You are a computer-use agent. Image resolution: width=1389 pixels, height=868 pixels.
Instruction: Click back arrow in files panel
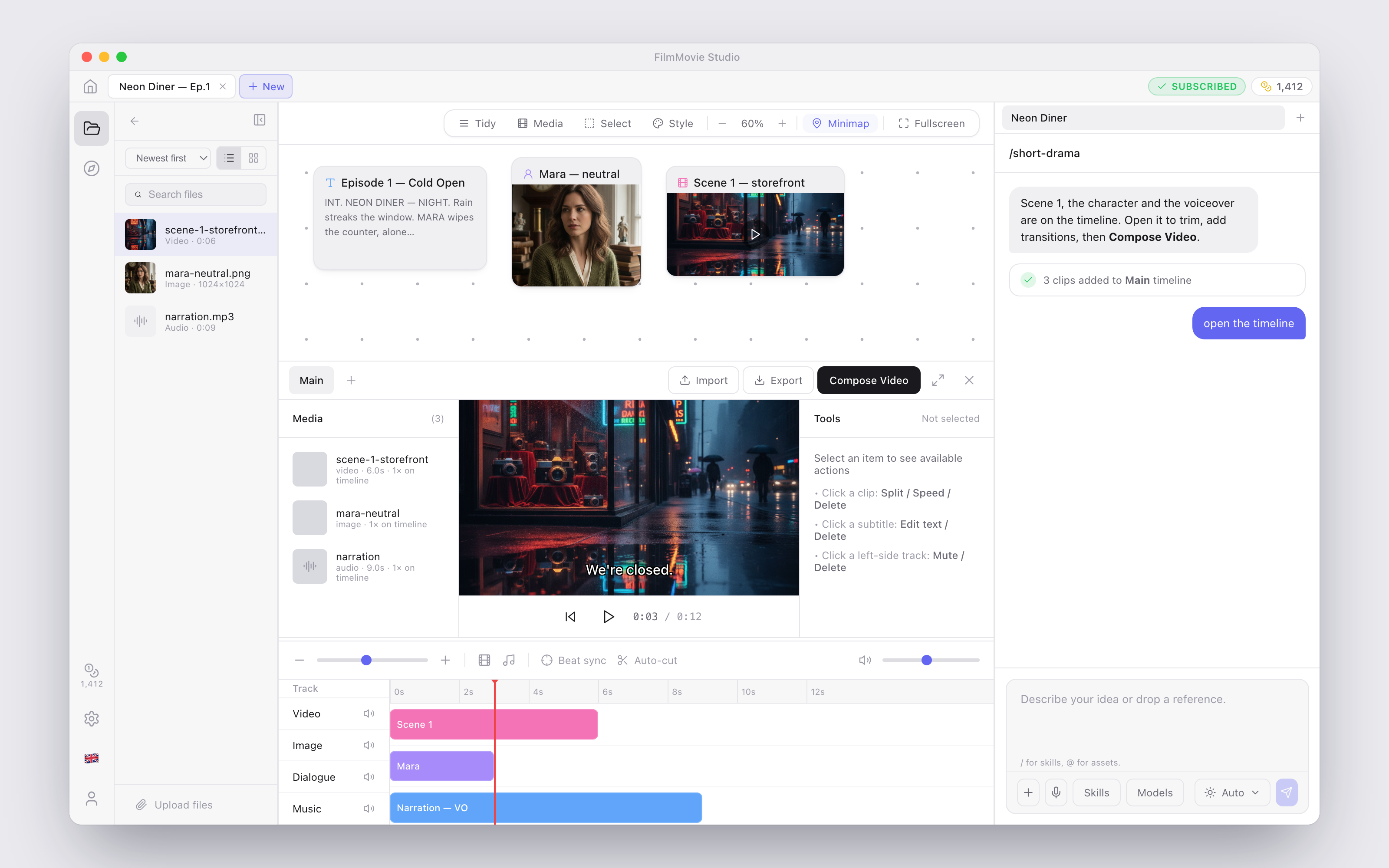pos(134,121)
